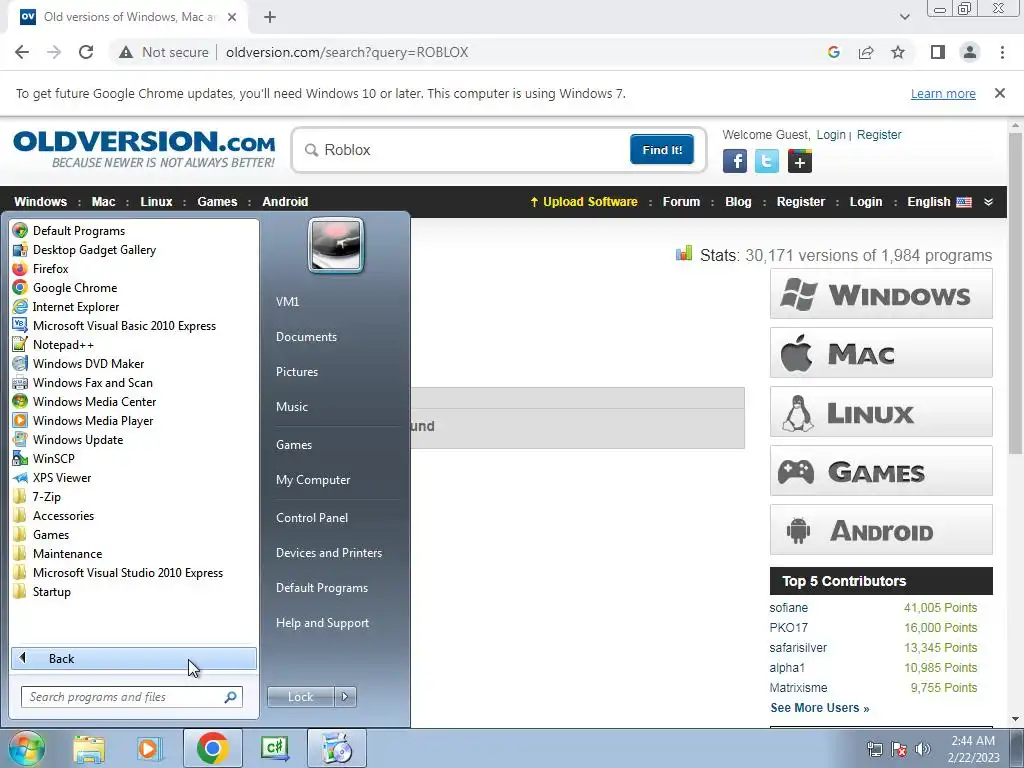
Task: Open Devices and Printers
Action: coord(328,552)
